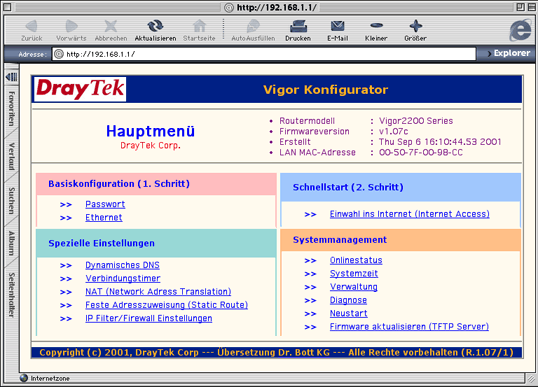Click firmware version v1.07c value

[393, 131]
